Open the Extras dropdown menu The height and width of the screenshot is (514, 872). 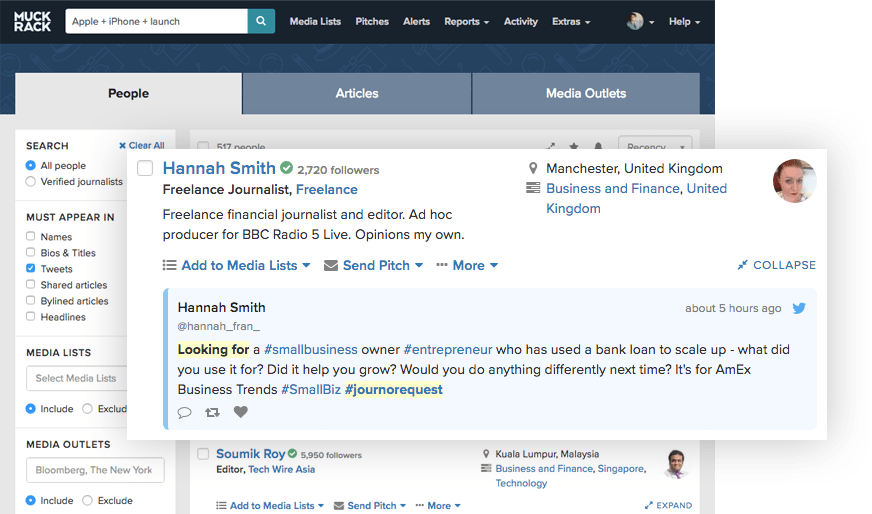571,21
